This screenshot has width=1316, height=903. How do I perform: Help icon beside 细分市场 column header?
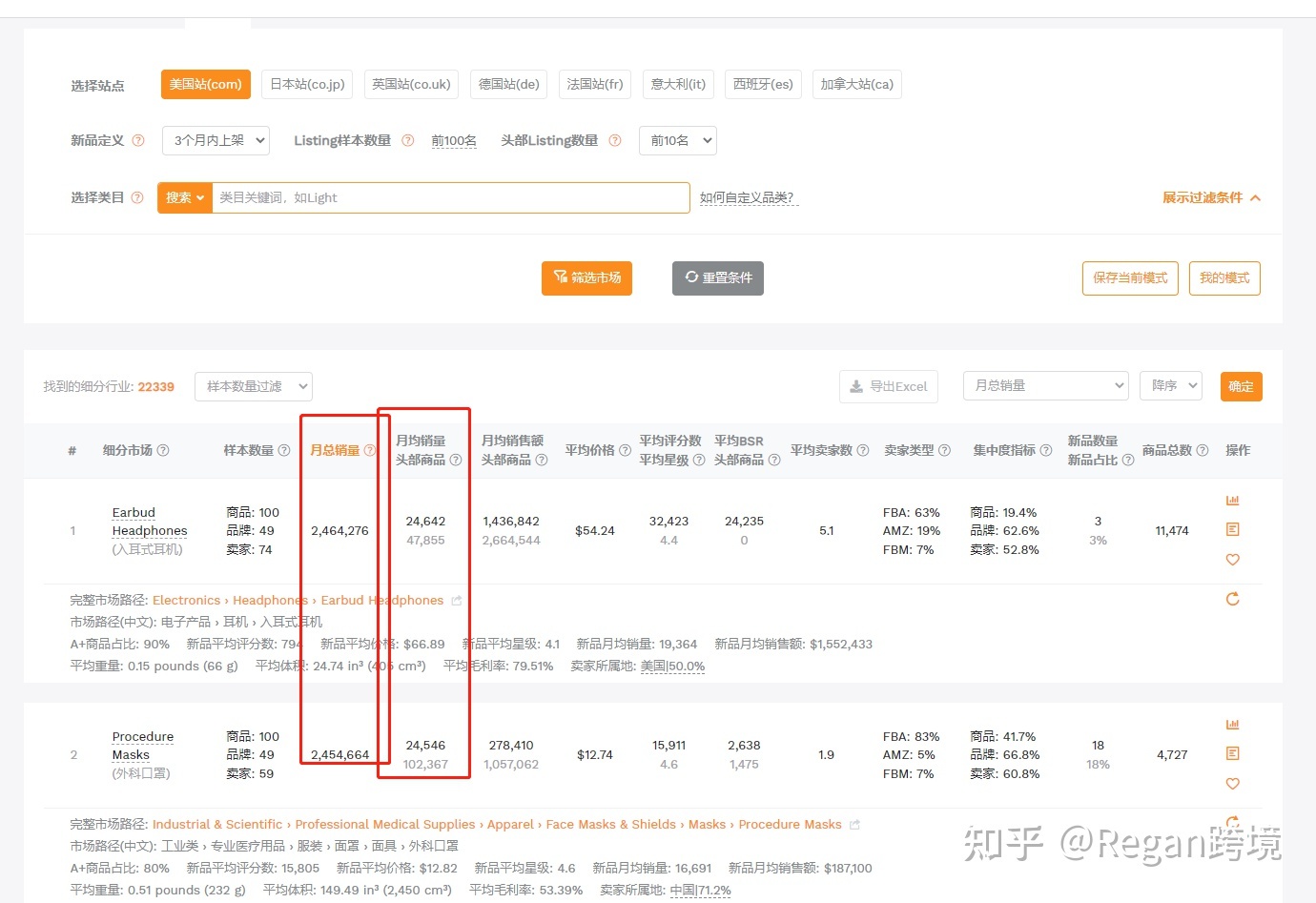coord(163,450)
